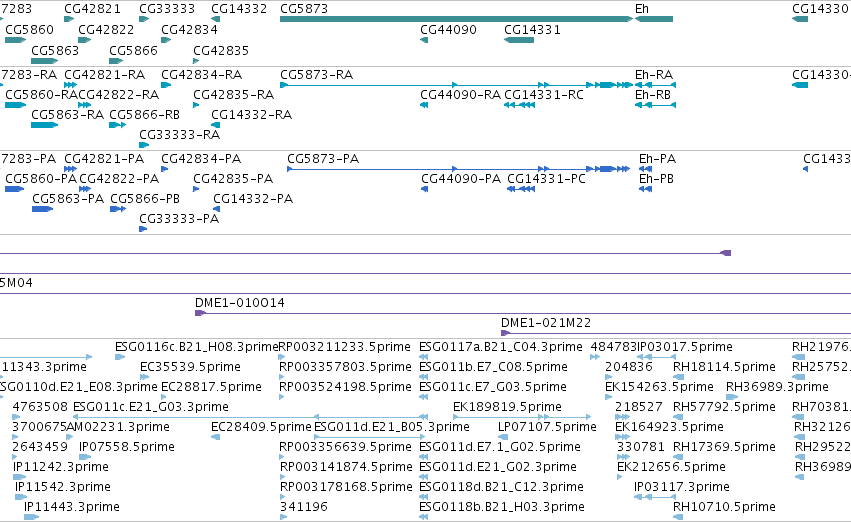
Task: Click the CG14331 gene bar
Action: point(519,40)
